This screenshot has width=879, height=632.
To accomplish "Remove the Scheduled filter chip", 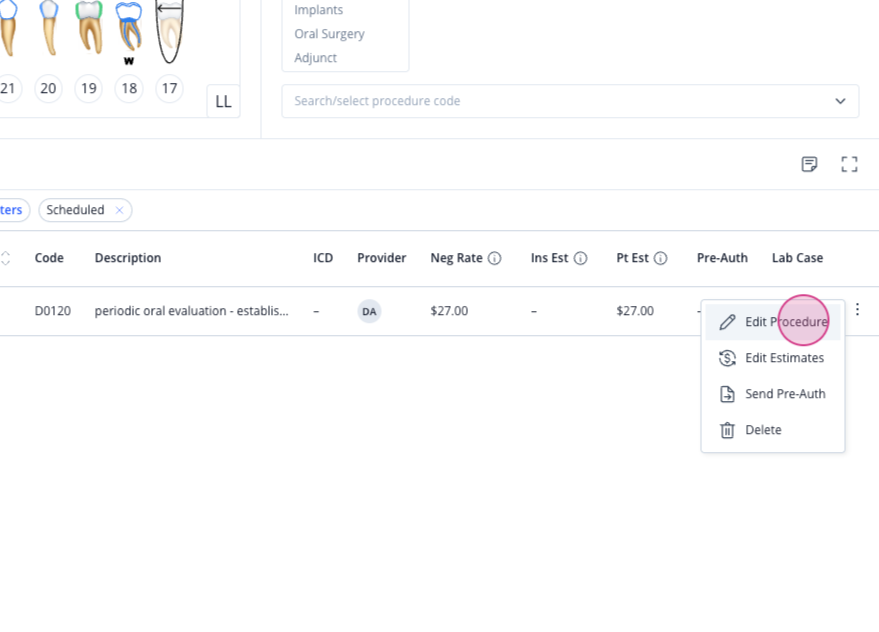I will [119, 210].
